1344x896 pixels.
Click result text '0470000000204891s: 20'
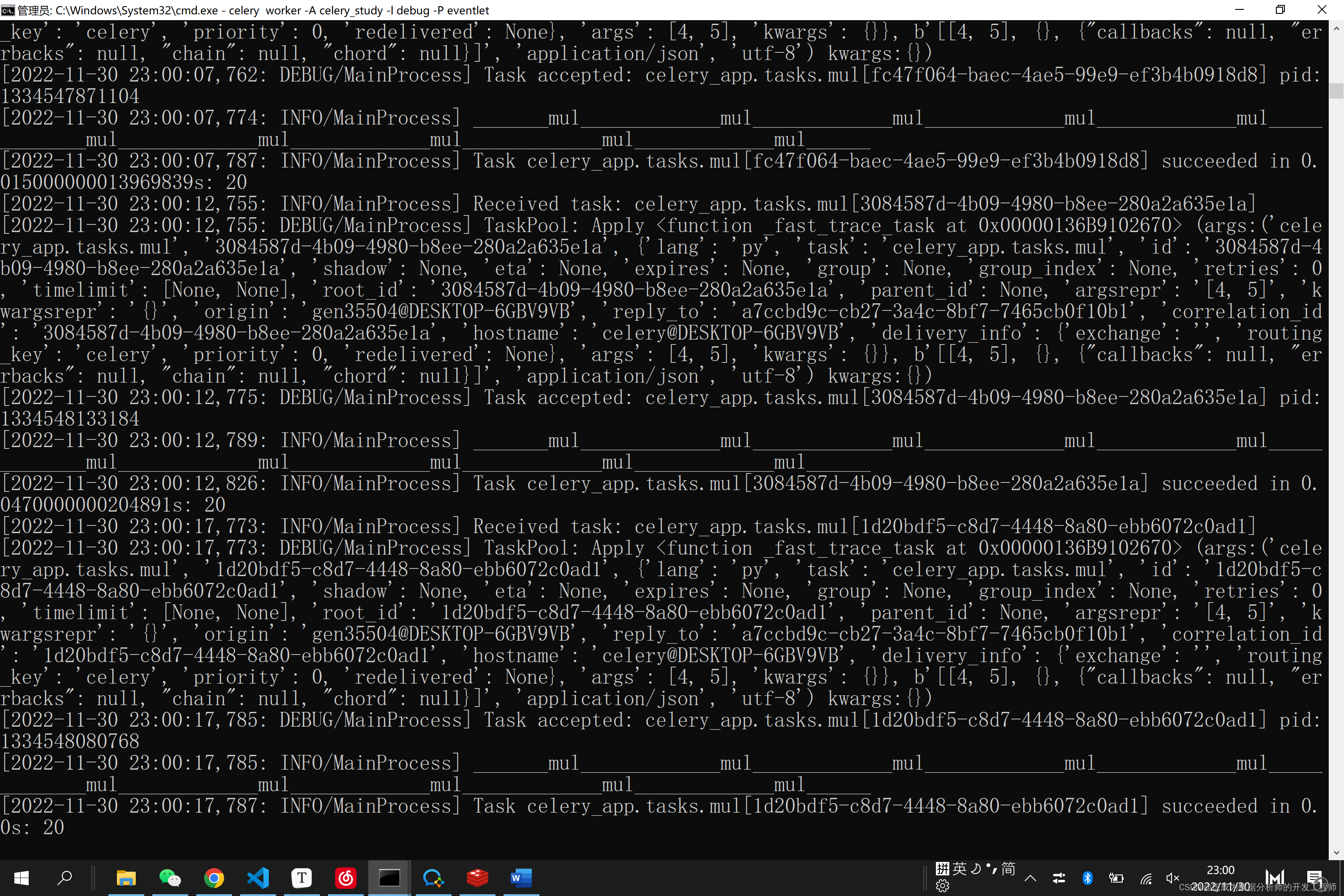(x=113, y=505)
